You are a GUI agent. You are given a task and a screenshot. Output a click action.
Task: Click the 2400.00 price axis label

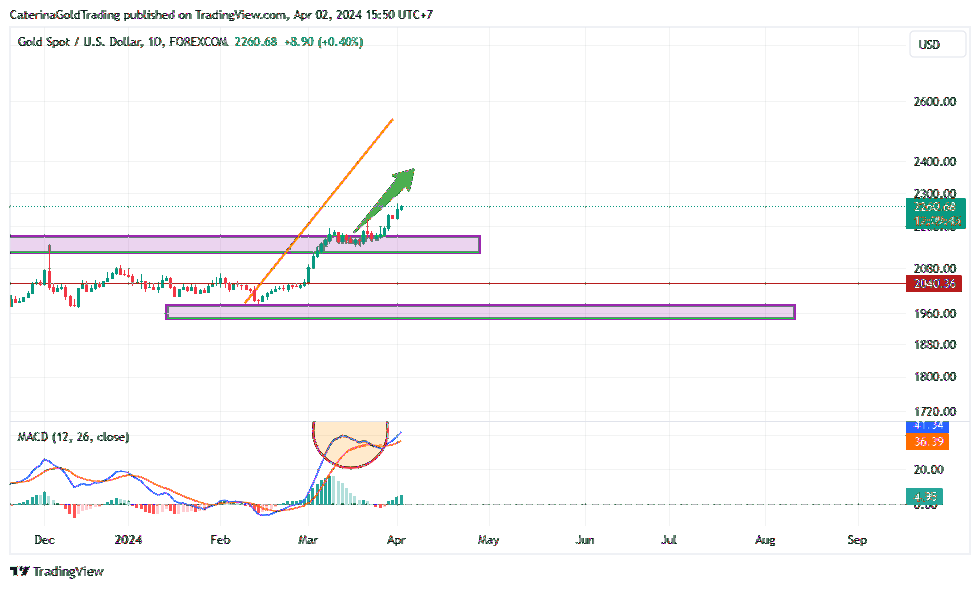pyautogui.click(x=934, y=161)
